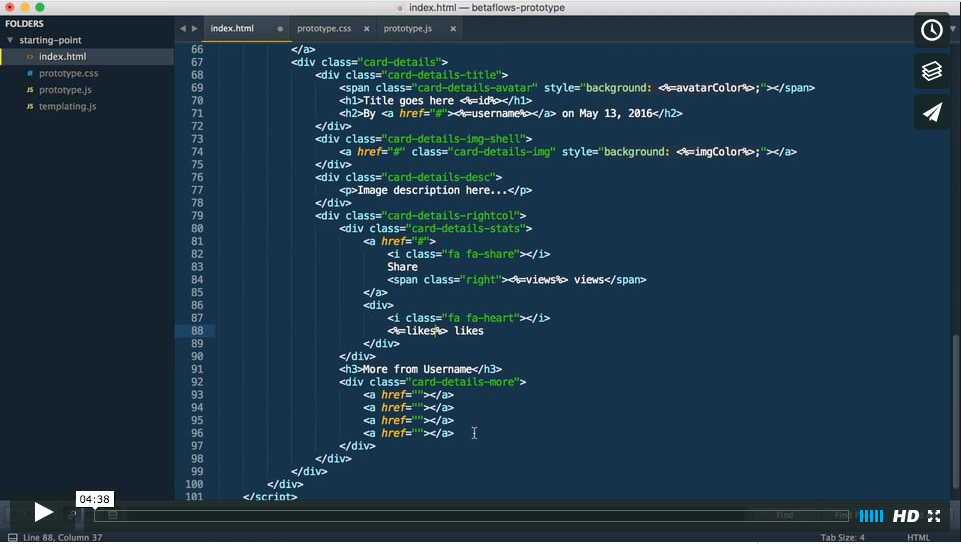The width and height of the screenshot is (961, 544).
Task: Click the document icon in the title bar
Action: (401, 7)
